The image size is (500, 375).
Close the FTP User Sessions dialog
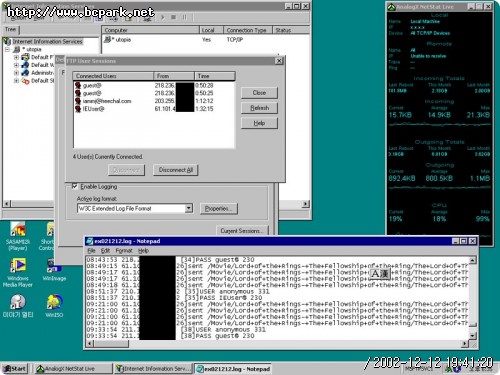point(279,61)
